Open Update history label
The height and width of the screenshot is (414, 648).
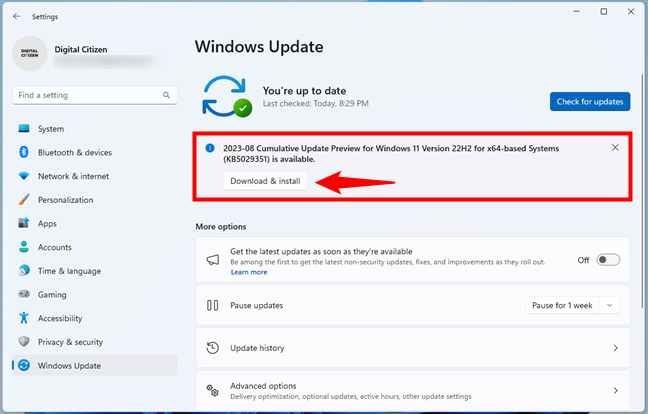pos(257,348)
